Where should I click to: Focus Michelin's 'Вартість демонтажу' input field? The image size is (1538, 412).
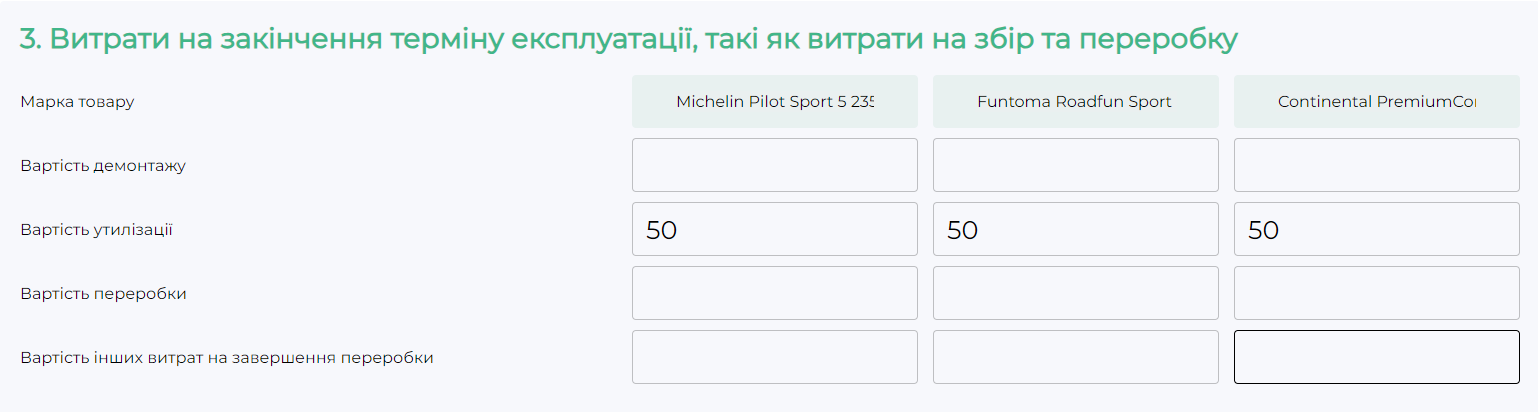(774, 165)
